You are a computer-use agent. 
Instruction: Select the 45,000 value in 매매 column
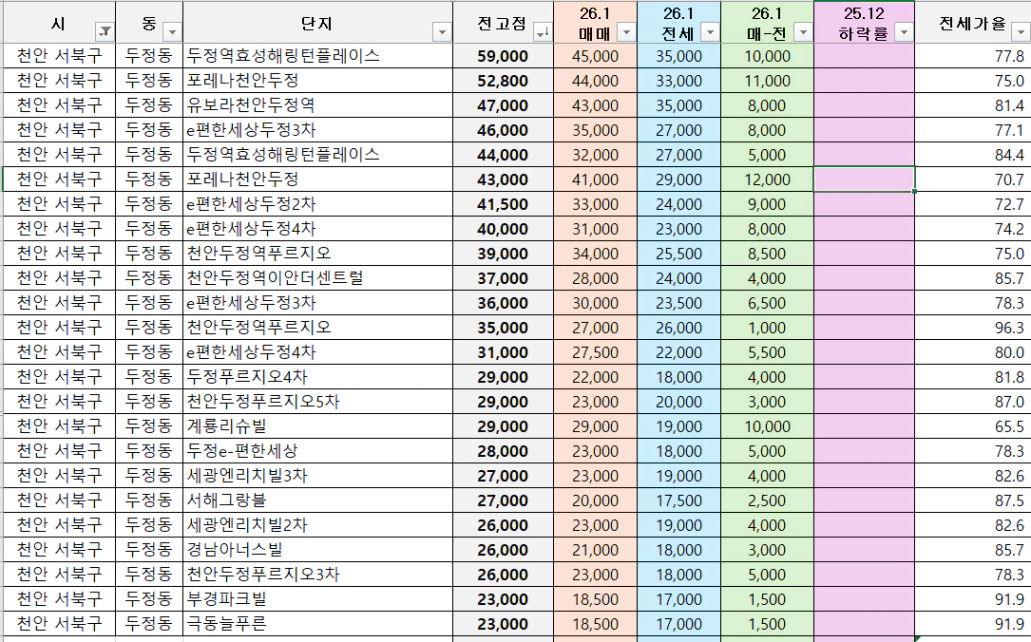[x=595, y=56]
